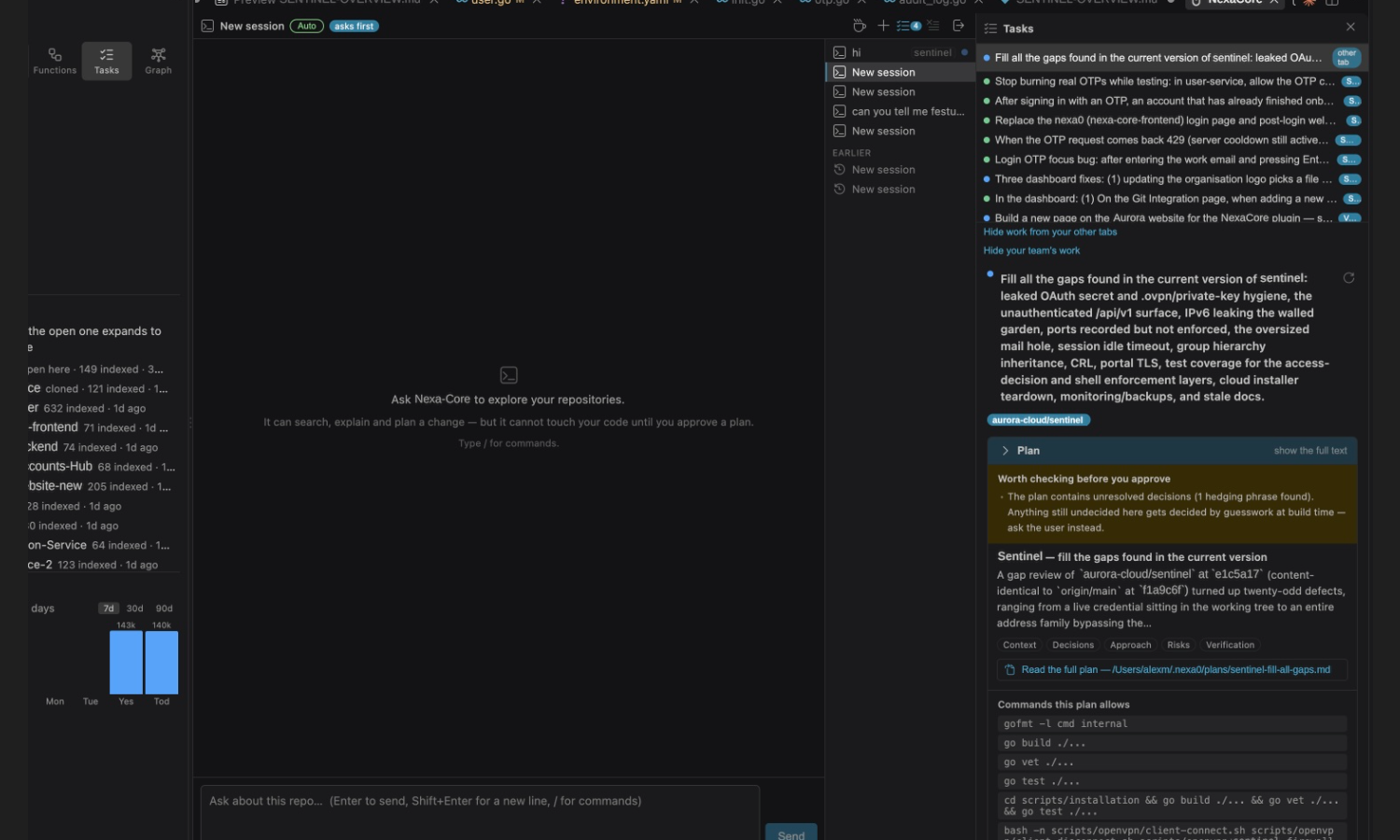1400x840 pixels.
Task: Select the highlighted New session entry
Action: [x=900, y=72]
